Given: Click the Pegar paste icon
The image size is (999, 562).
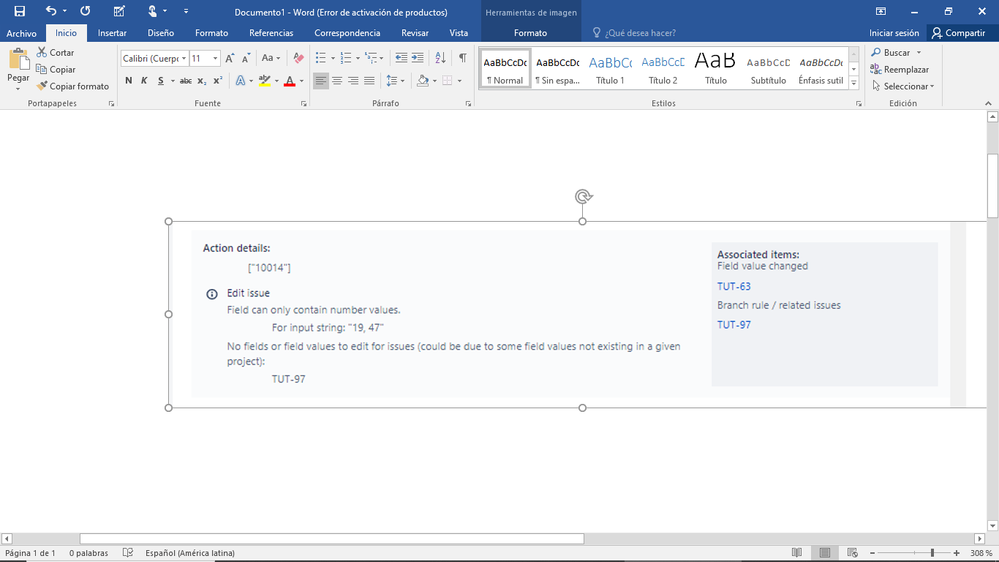Looking at the screenshot, I should pos(18,60).
